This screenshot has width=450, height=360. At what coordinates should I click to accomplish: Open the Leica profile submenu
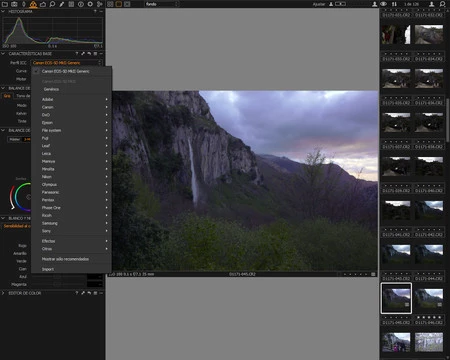point(71,154)
